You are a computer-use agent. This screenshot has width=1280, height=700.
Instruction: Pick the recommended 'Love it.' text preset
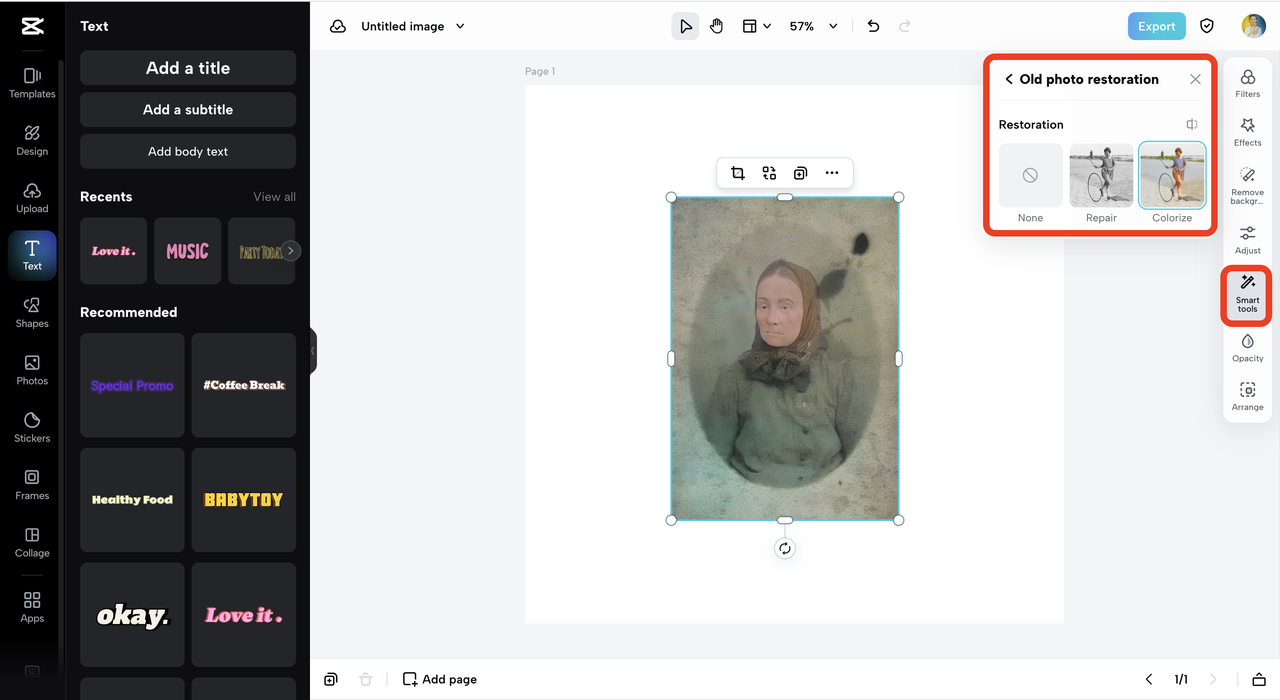[x=244, y=615]
